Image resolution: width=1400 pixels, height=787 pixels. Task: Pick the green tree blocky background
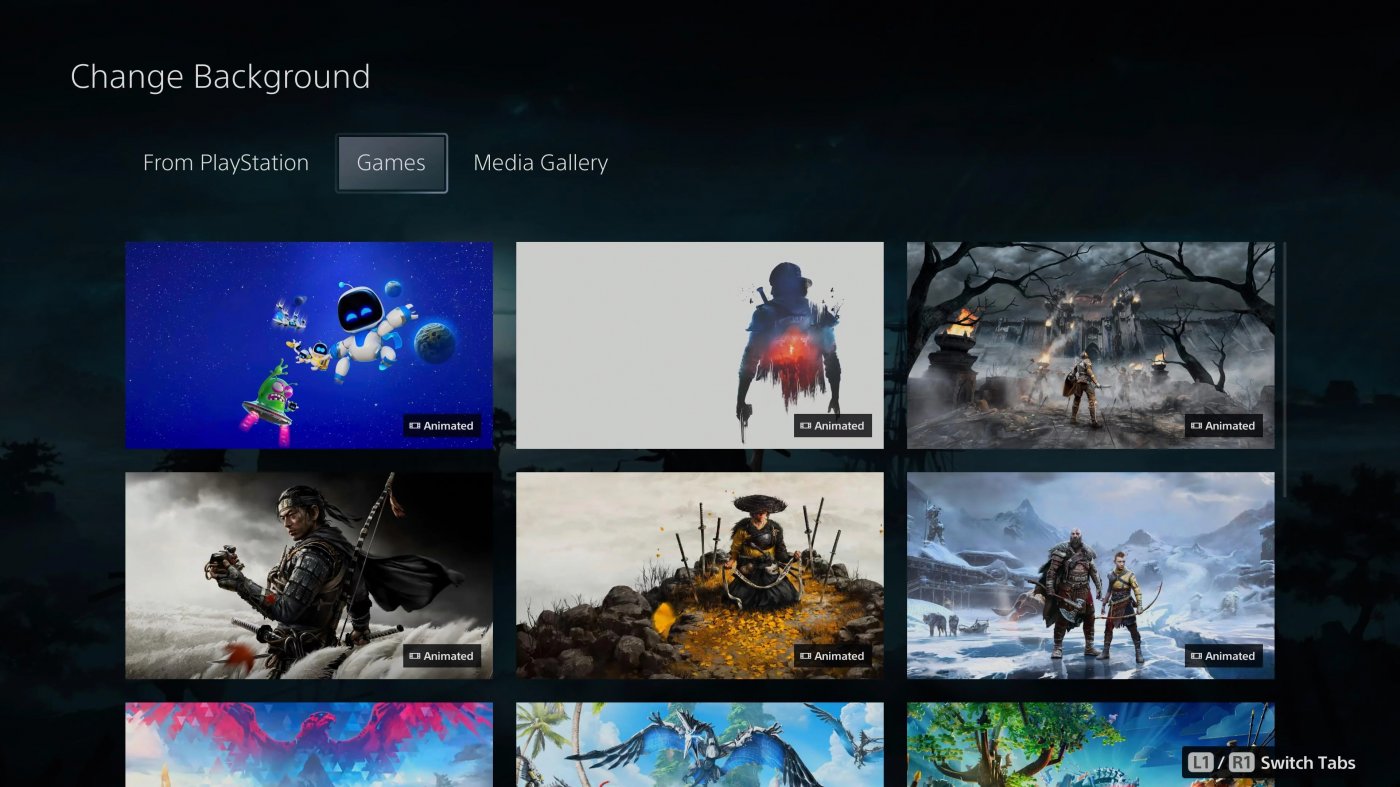(x=1091, y=744)
